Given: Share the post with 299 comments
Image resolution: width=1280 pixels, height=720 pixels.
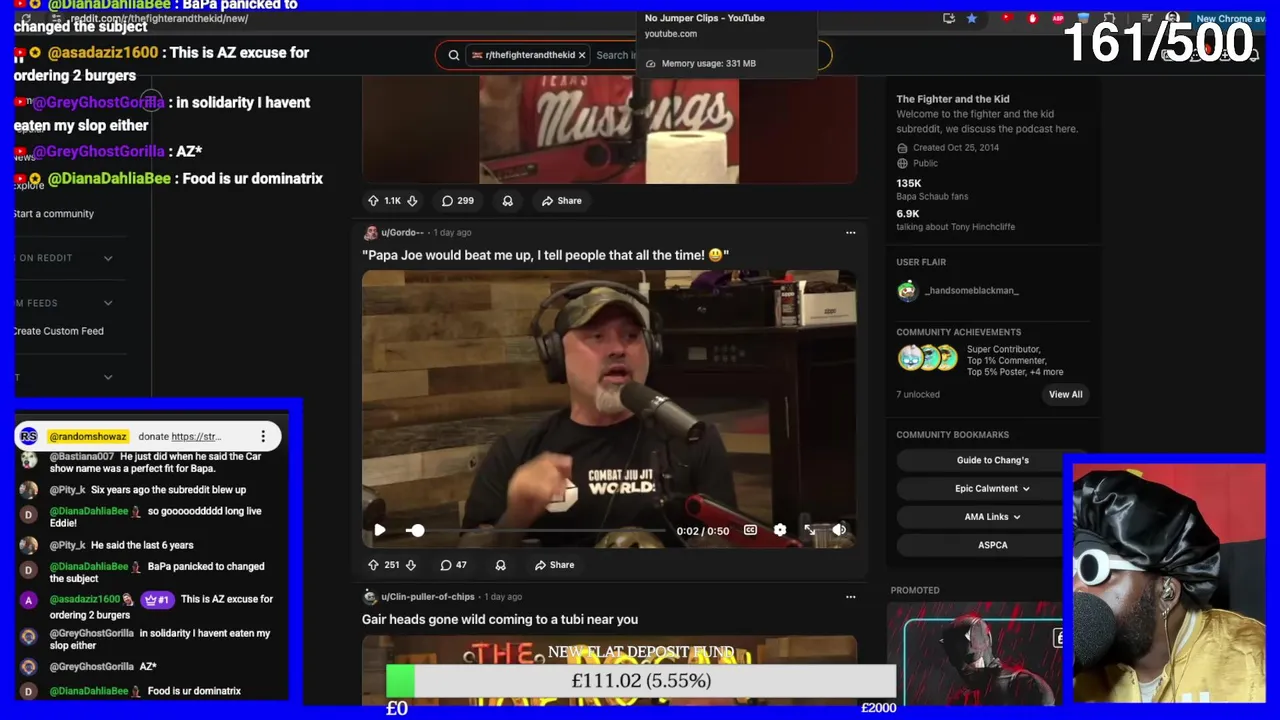Looking at the screenshot, I should (561, 200).
